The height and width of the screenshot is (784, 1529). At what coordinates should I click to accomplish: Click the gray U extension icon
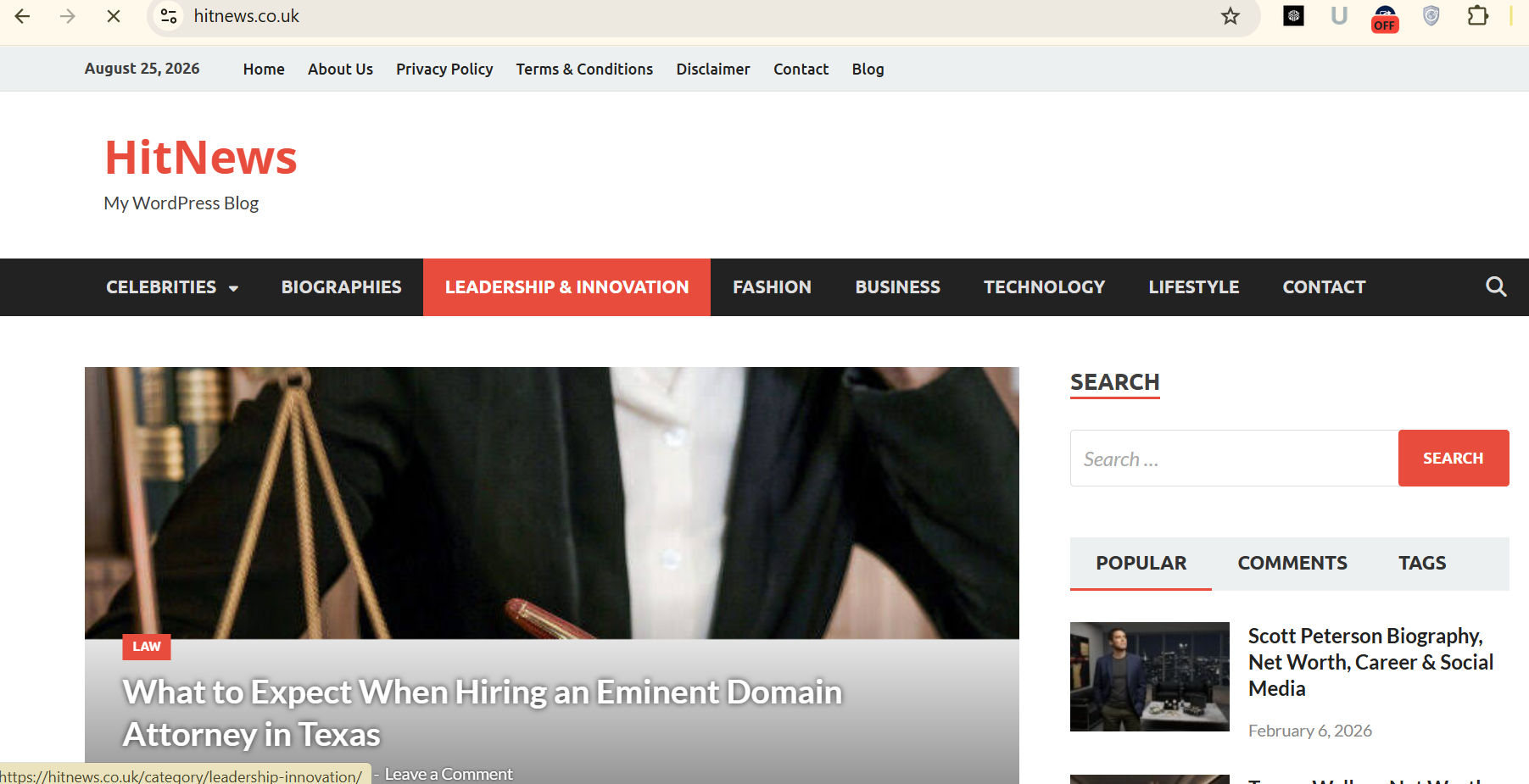pos(1339,16)
